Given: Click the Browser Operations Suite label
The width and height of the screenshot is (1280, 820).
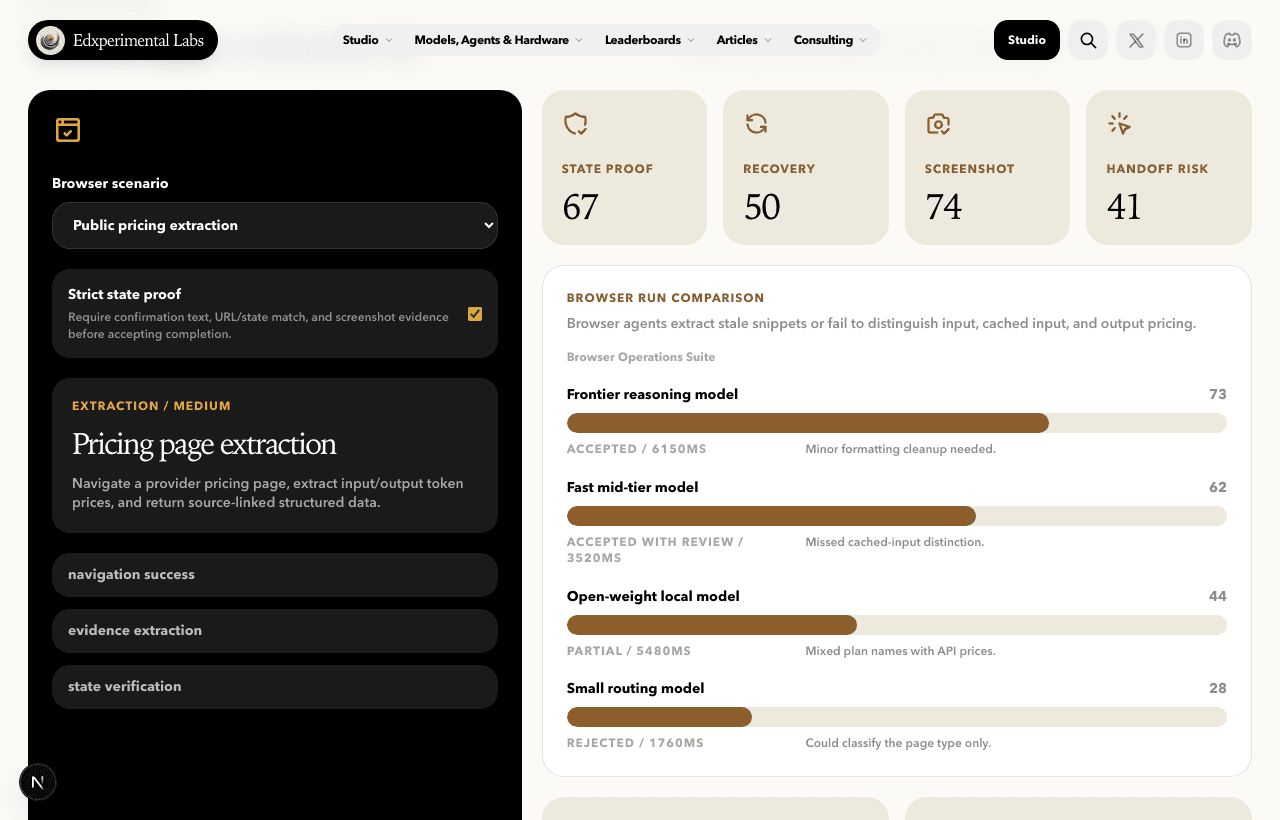Looking at the screenshot, I should coord(641,357).
